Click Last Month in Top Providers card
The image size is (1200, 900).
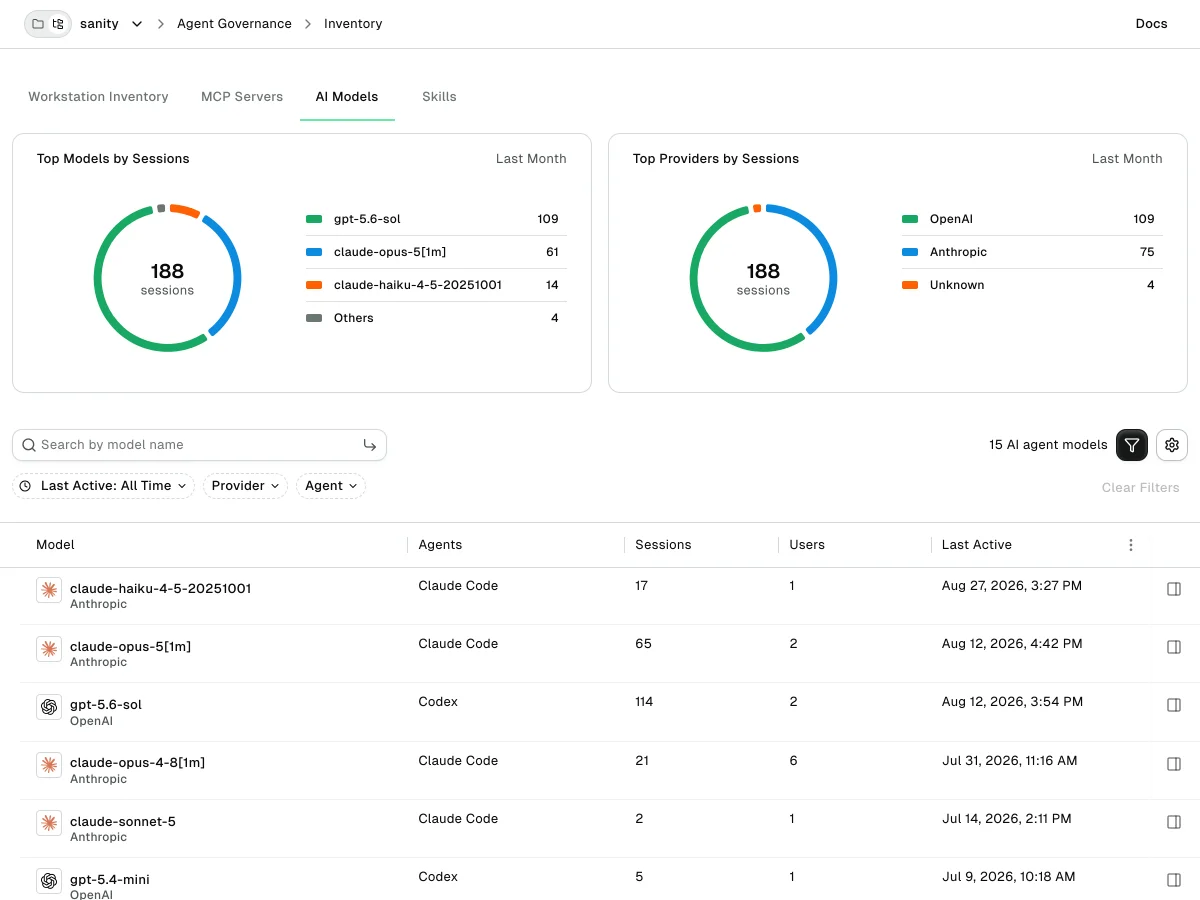[1127, 159]
